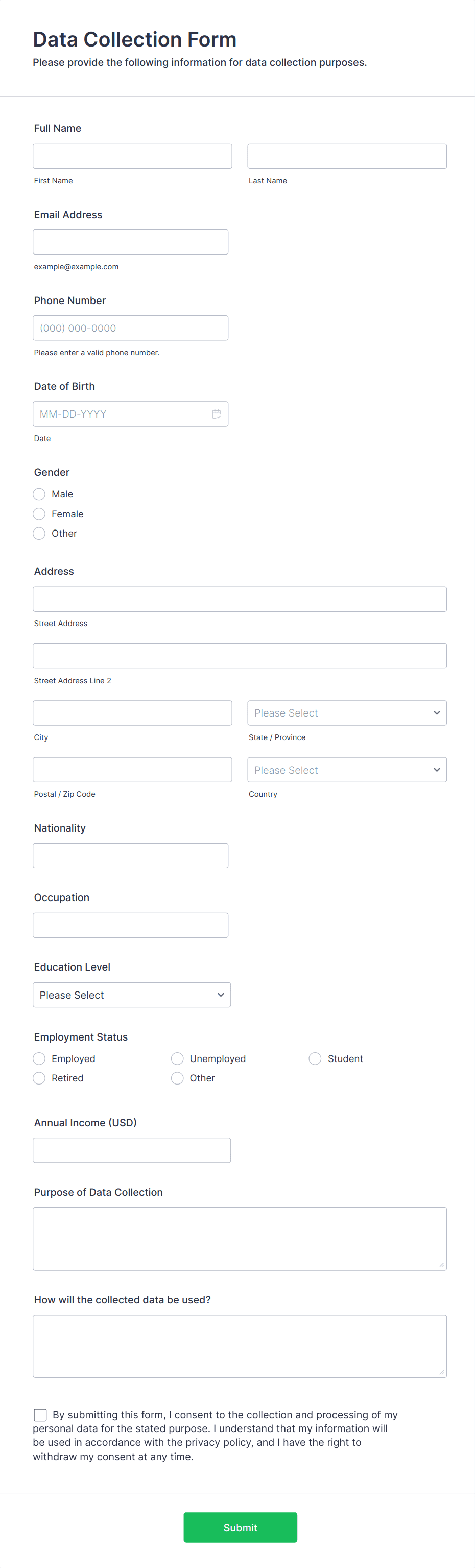
Task: Click the Street Address Line 2 field
Action: pyautogui.click(x=240, y=656)
